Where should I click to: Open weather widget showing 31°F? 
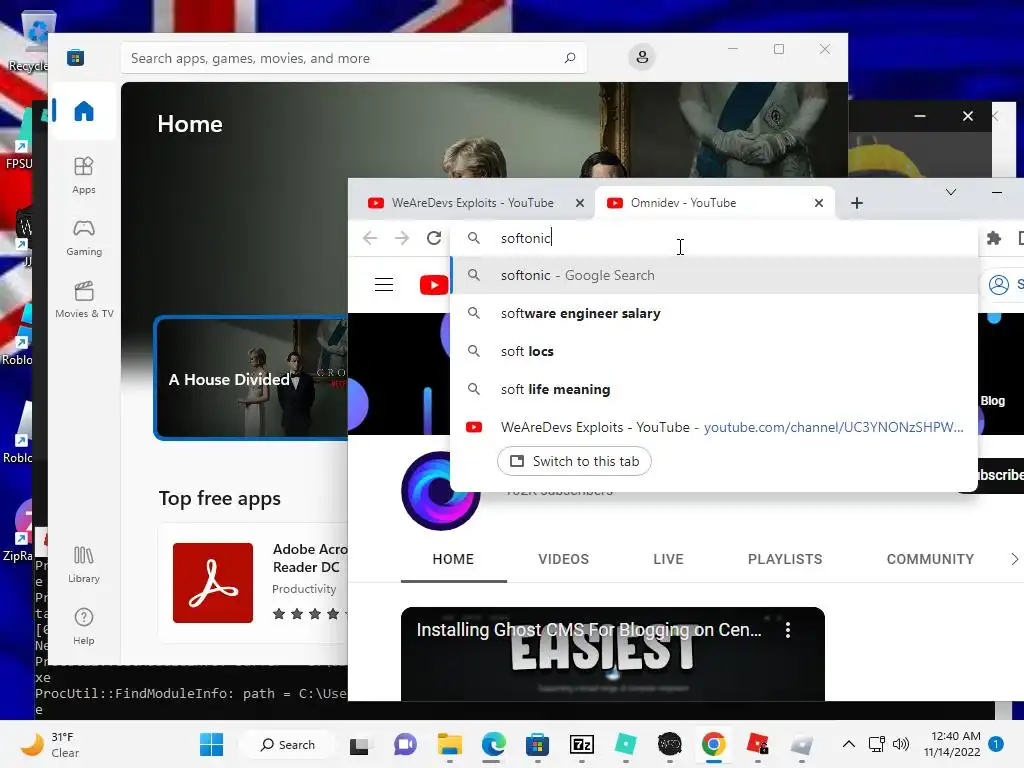pyautogui.click(x=51, y=744)
